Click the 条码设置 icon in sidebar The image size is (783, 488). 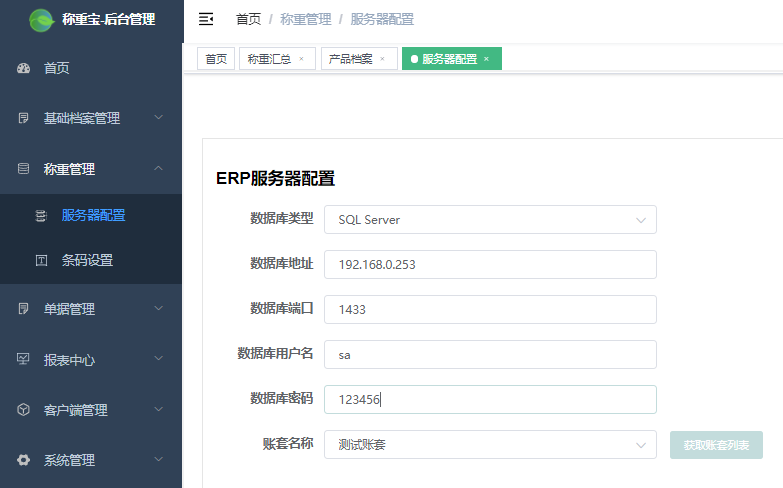pos(41,261)
